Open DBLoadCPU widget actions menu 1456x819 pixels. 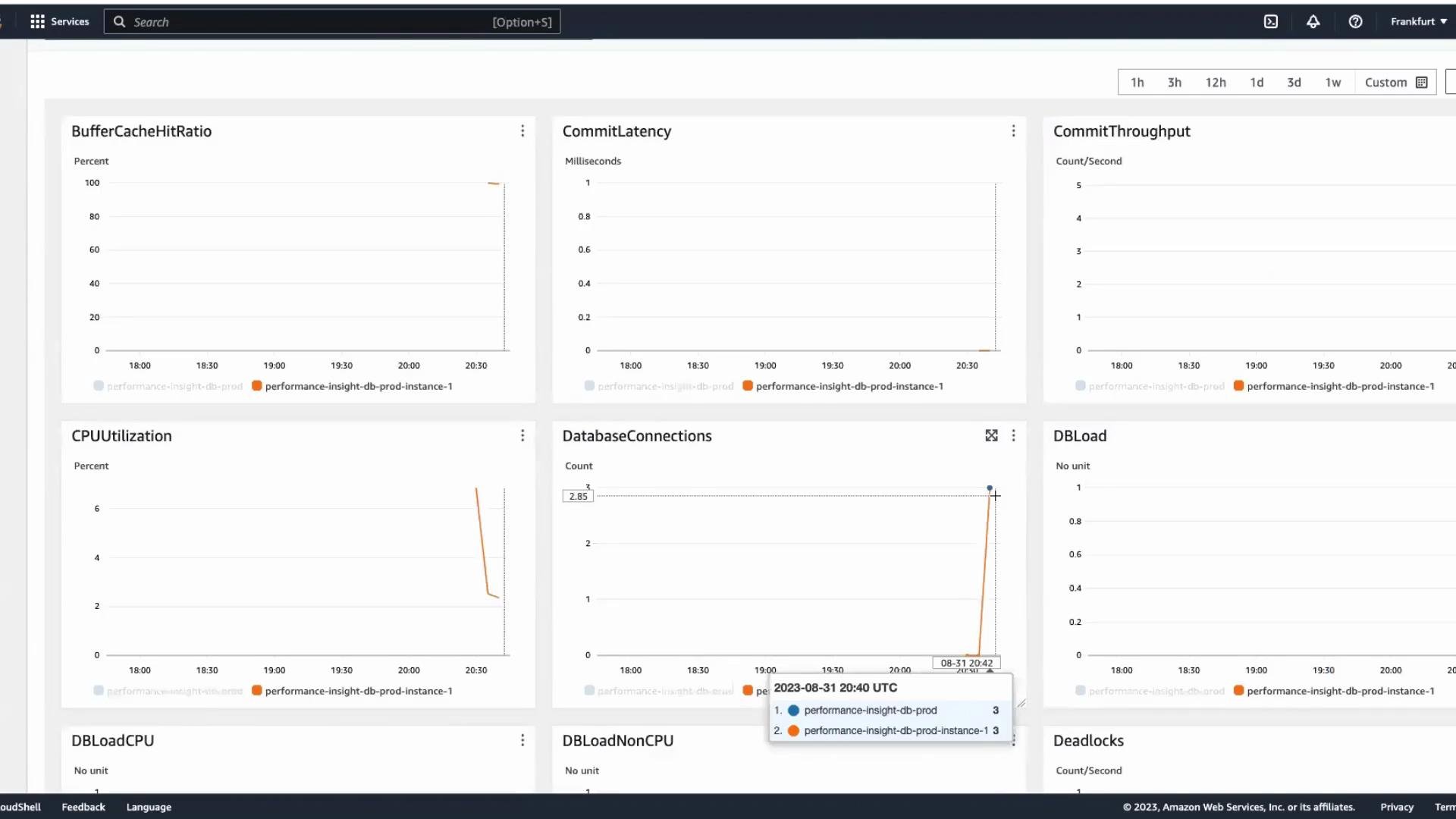[522, 740]
